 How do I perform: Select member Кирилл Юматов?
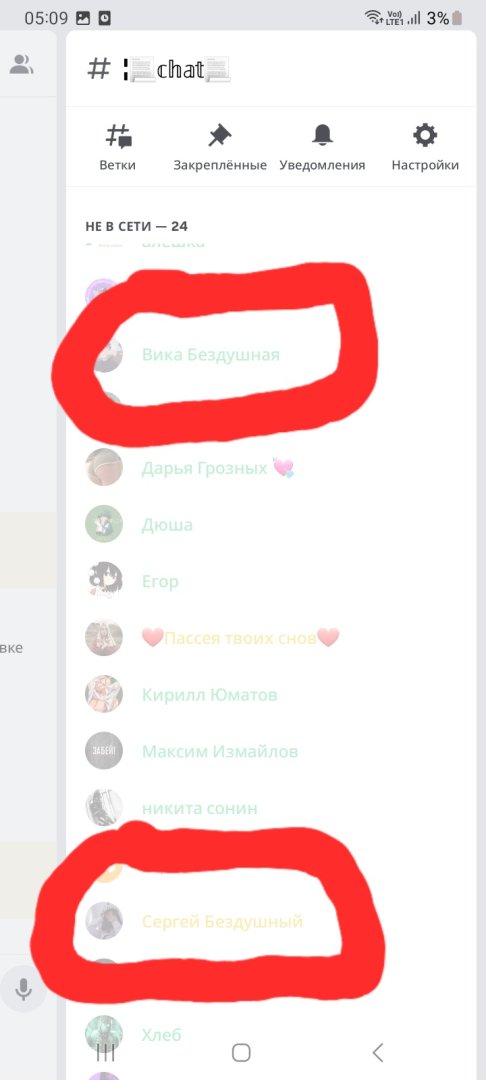(x=273, y=694)
